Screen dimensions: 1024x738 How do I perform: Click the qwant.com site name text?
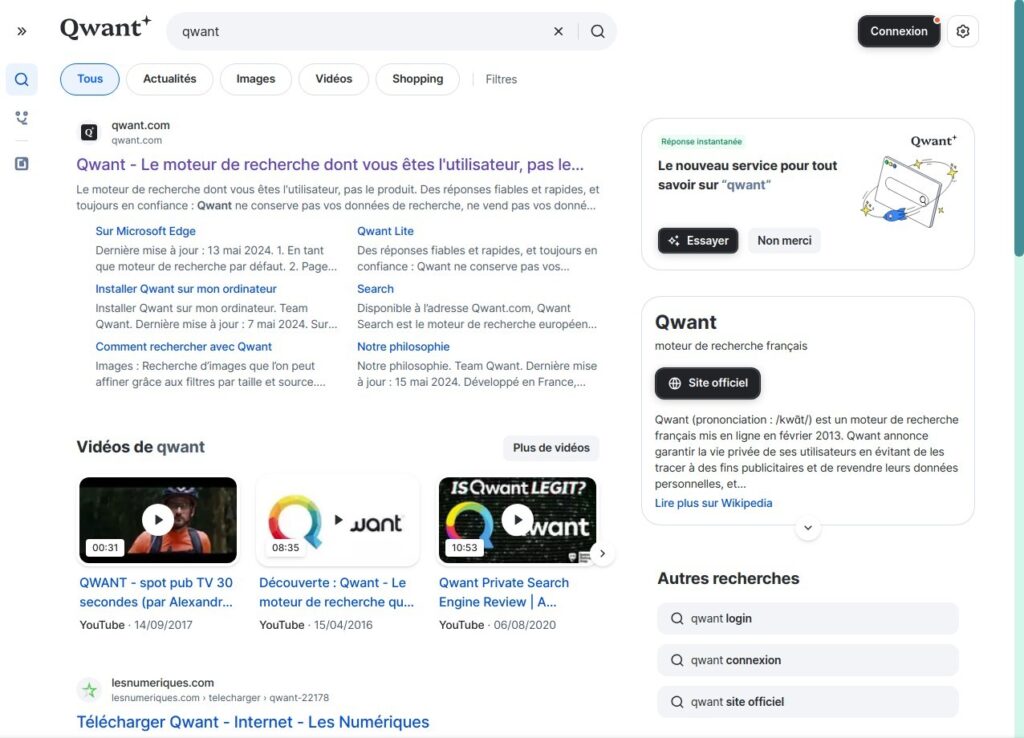(140, 125)
